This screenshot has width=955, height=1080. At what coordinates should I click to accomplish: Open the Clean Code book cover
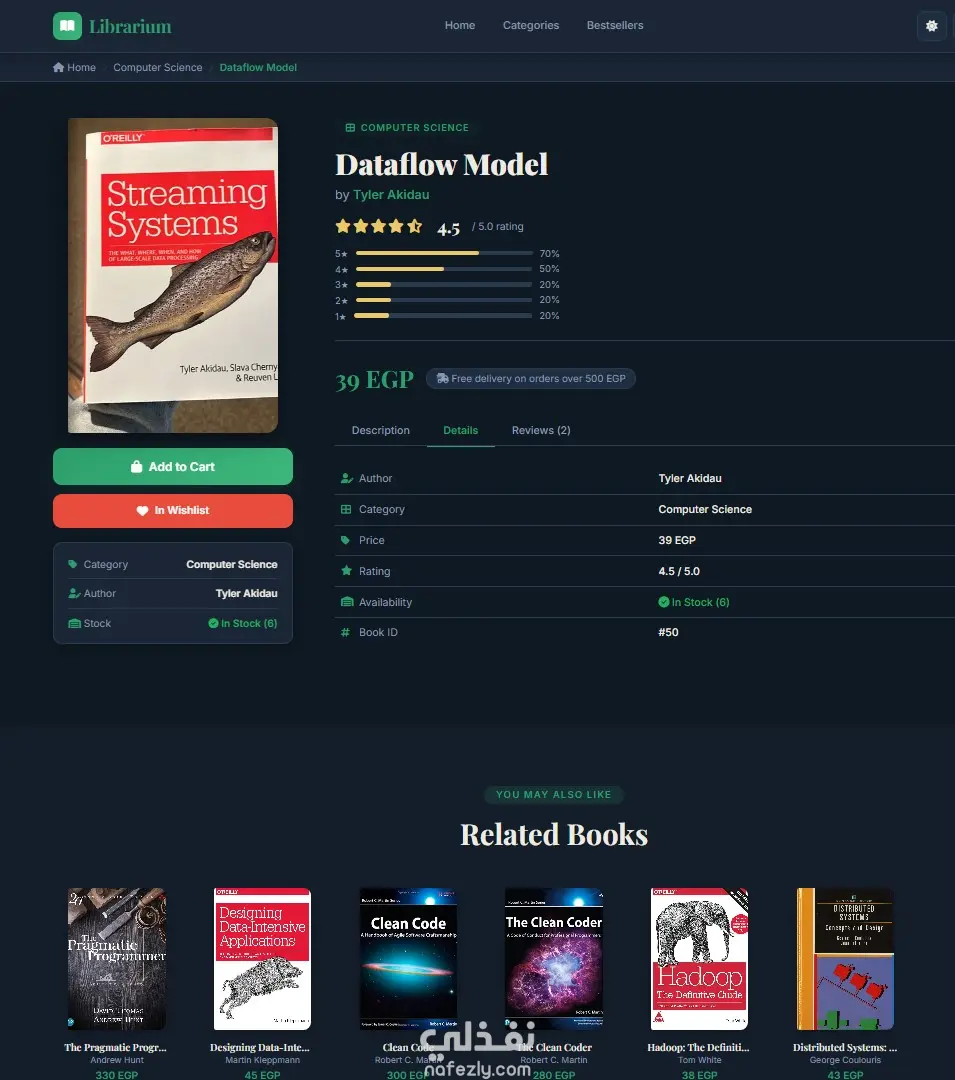[x=408, y=959]
